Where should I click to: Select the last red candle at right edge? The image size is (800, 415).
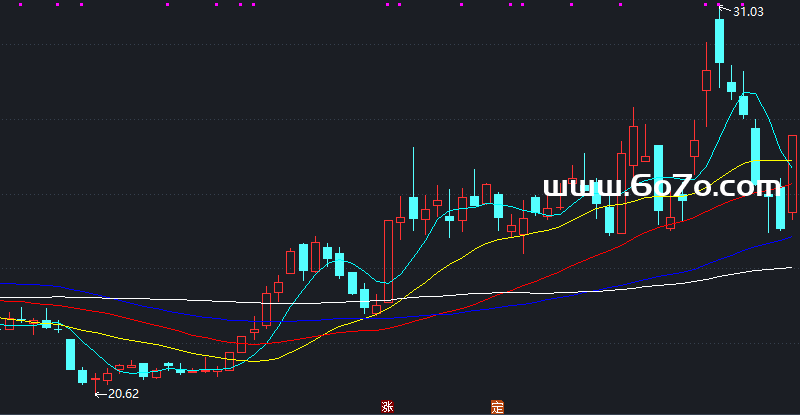(793, 176)
